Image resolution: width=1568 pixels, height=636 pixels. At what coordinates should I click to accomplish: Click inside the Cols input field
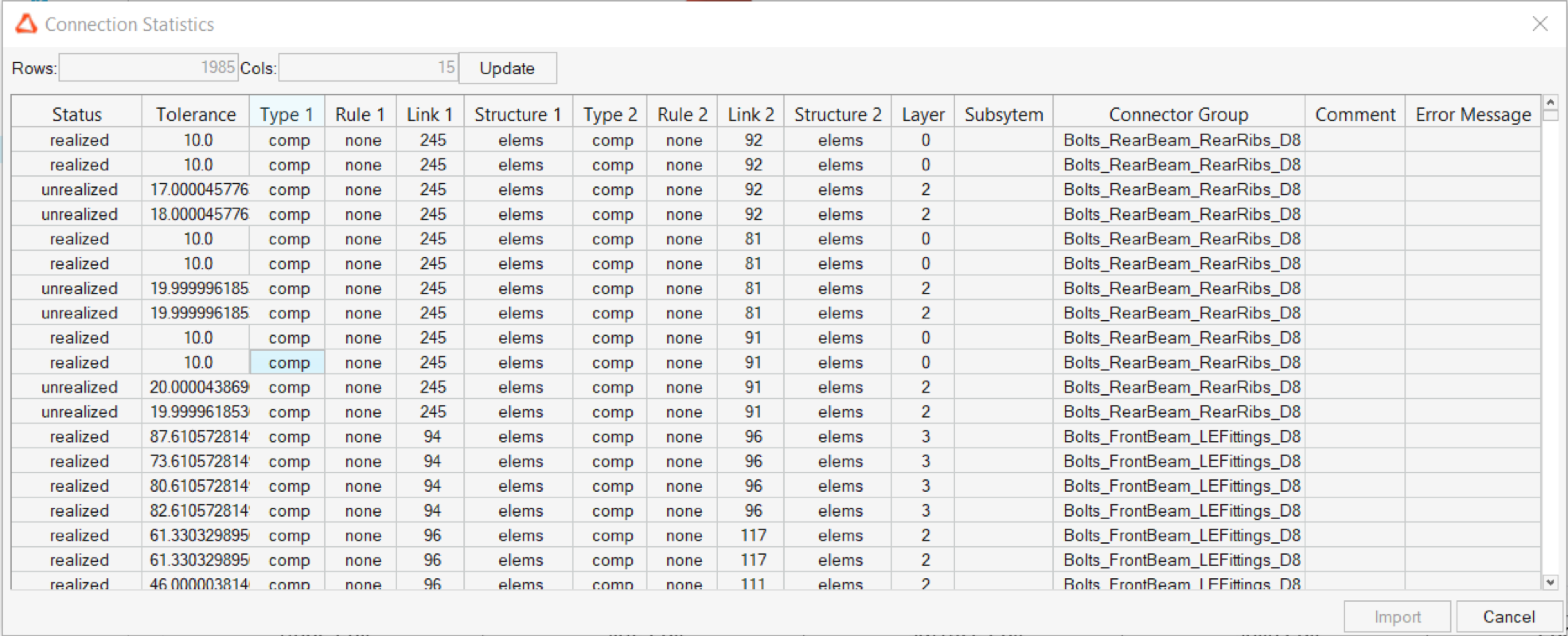click(x=367, y=68)
